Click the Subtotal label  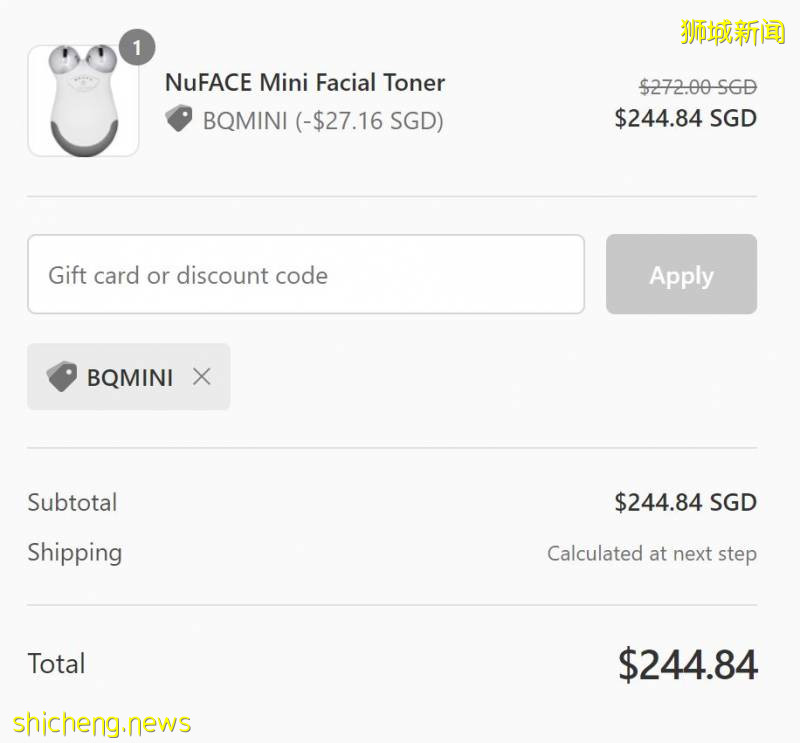[72, 502]
